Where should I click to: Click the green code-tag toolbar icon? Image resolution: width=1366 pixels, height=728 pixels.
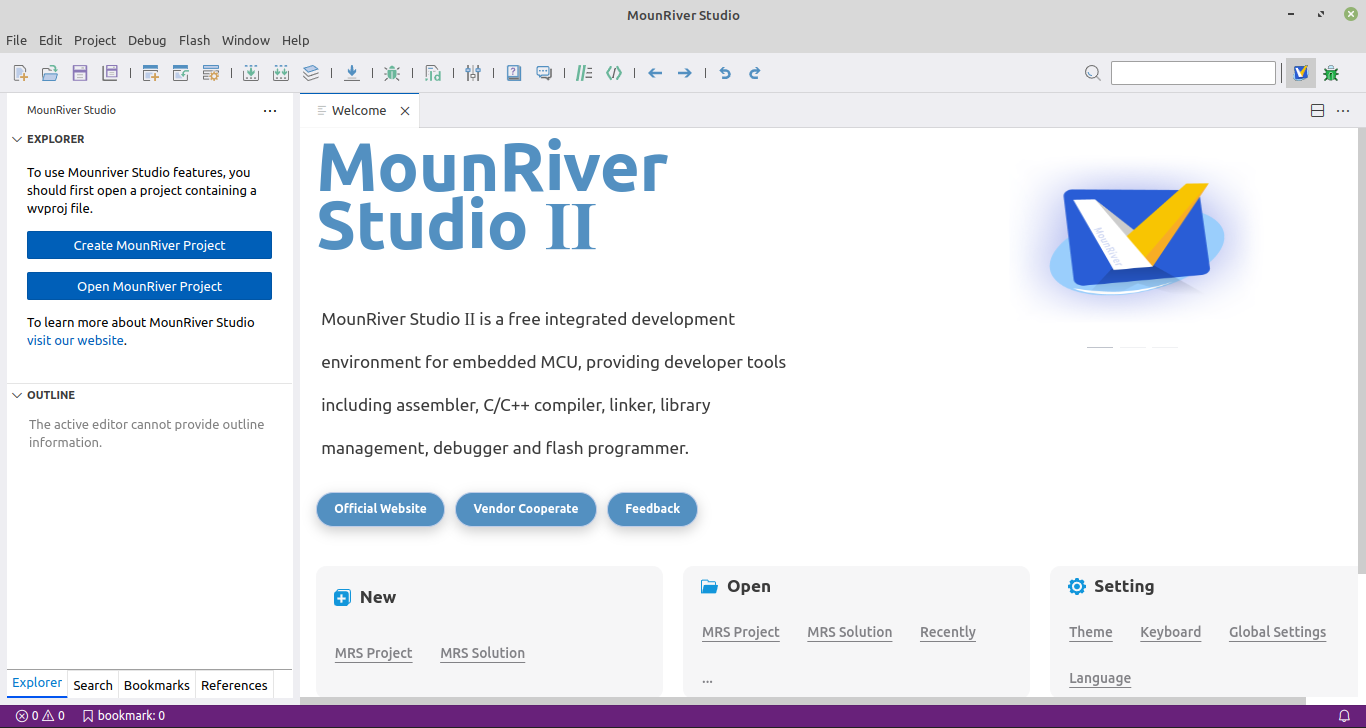click(615, 73)
